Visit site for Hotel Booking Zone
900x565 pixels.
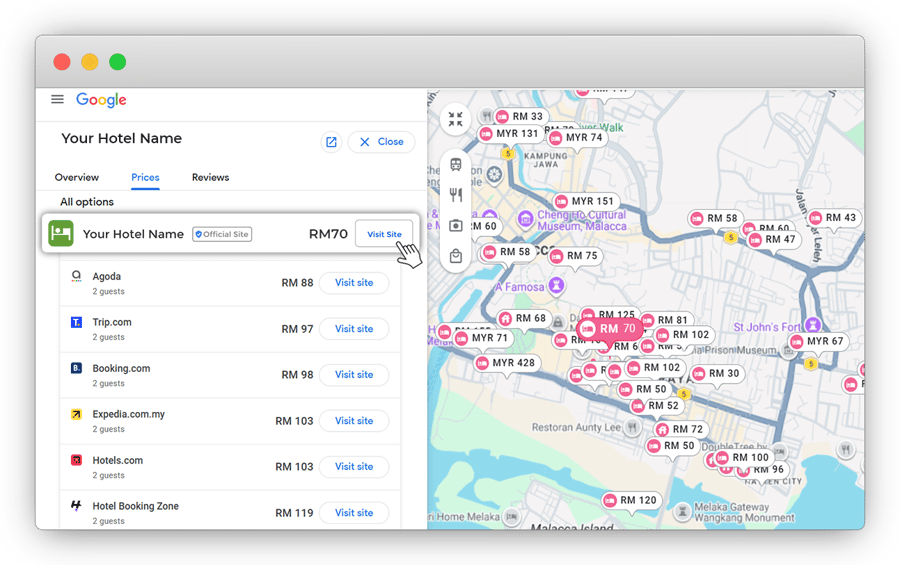[354, 512]
